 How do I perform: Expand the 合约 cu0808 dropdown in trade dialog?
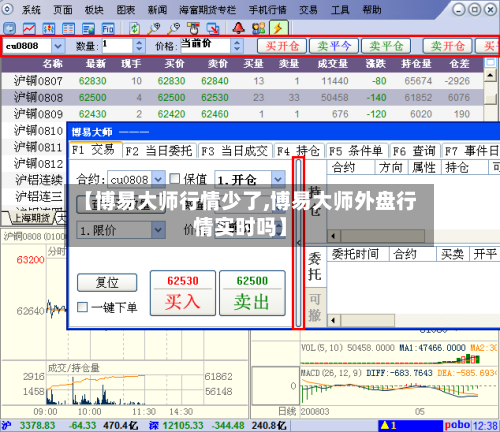158,180
